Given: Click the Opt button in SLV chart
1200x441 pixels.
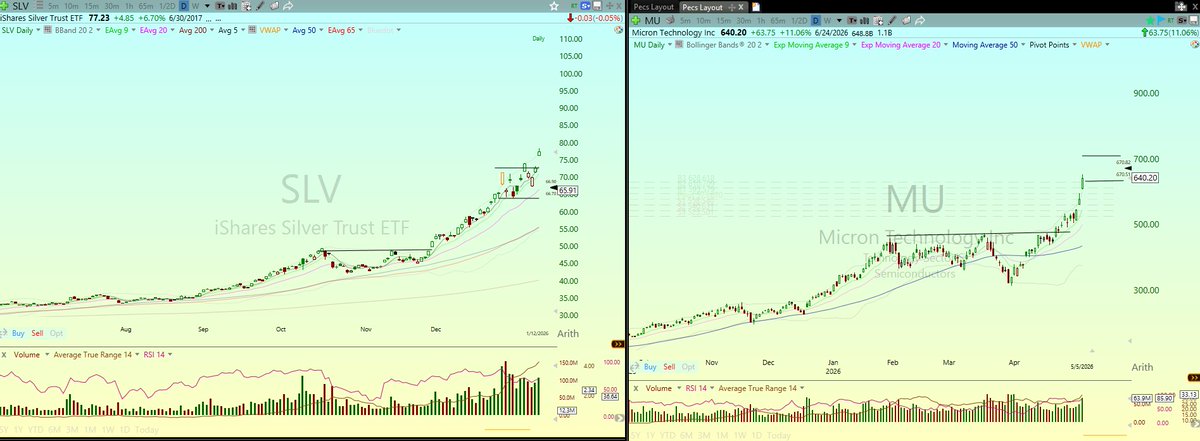Looking at the screenshot, I should click(56, 333).
